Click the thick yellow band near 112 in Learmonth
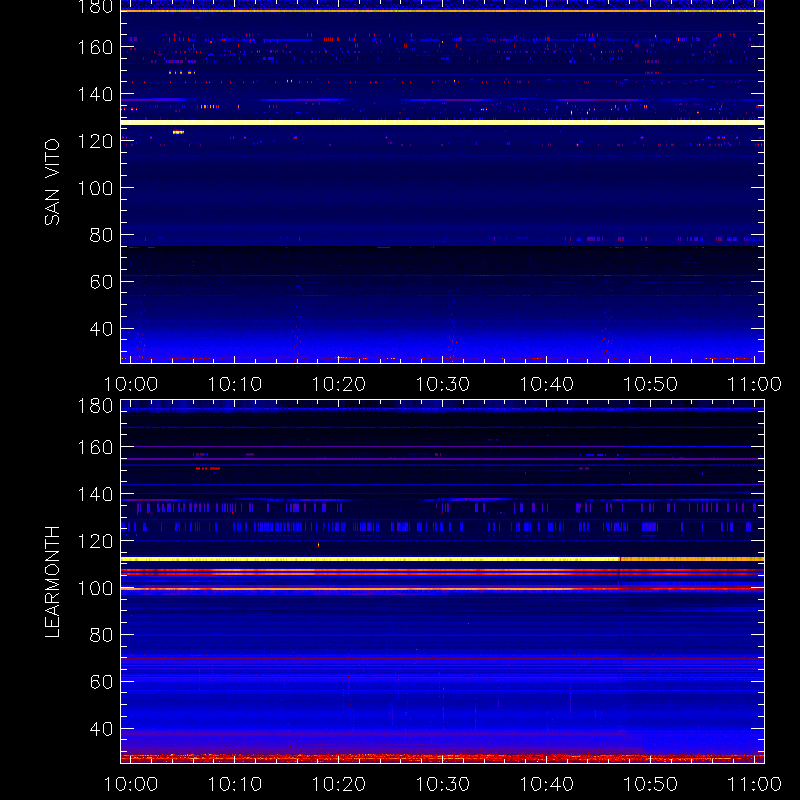Image resolution: width=800 pixels, height=800 pixels. click(442, 559)
